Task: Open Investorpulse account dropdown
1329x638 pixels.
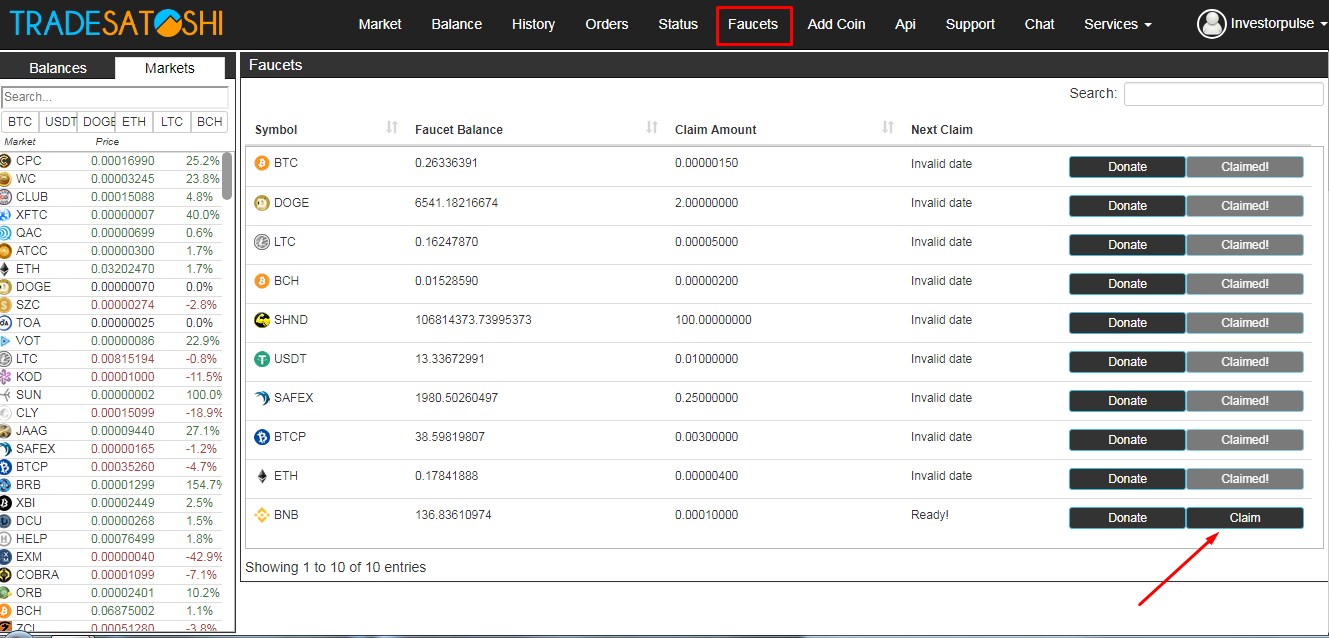Action: point(1279,24)
